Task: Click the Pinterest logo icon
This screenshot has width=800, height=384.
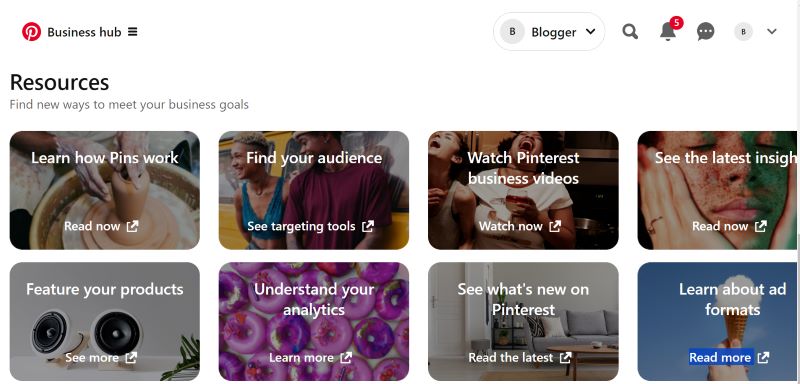Action: 31,32
